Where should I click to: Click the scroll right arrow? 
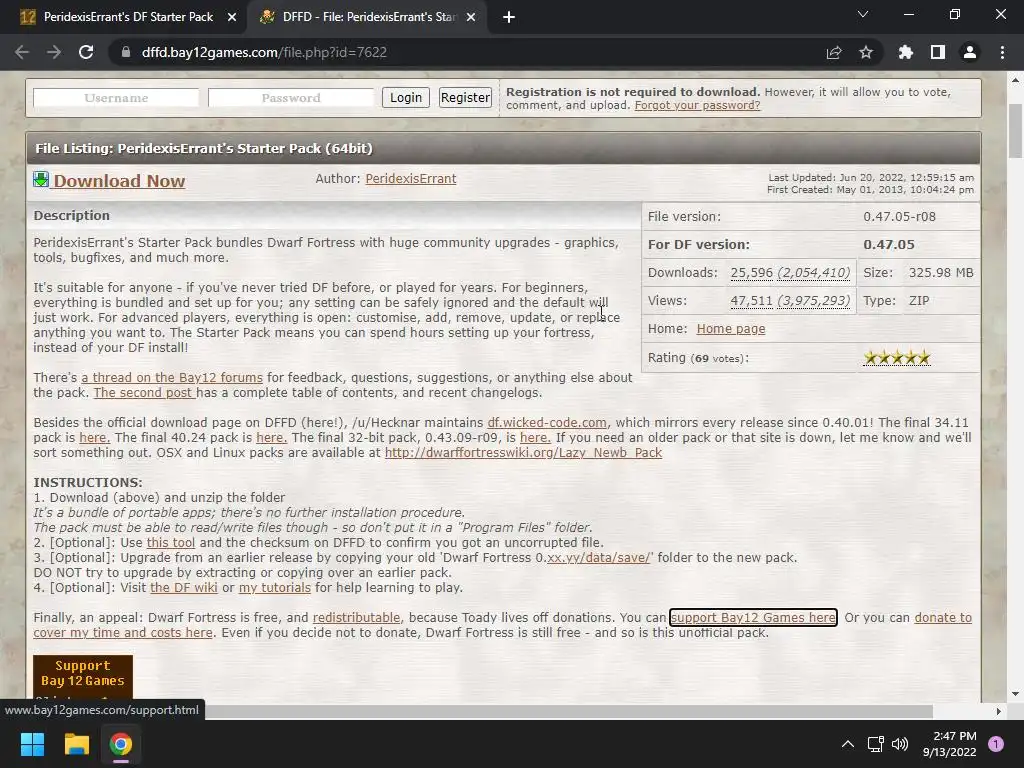[x=999, y=711]
